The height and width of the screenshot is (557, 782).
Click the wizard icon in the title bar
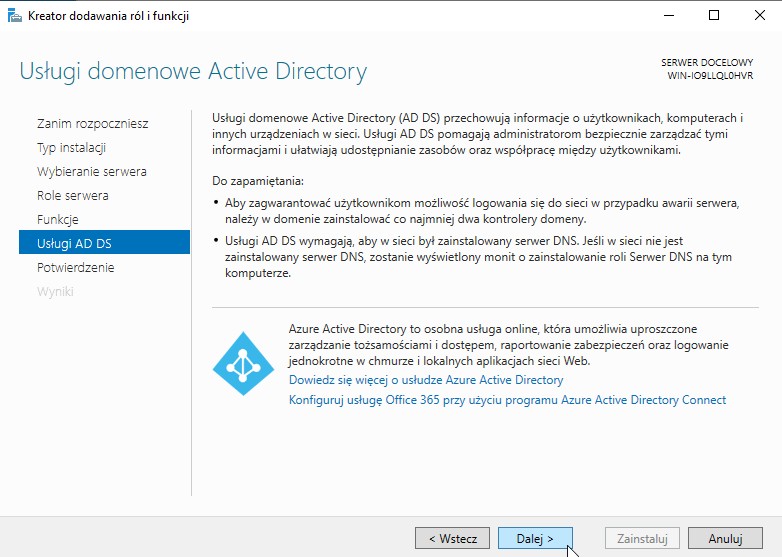point(15,15)
